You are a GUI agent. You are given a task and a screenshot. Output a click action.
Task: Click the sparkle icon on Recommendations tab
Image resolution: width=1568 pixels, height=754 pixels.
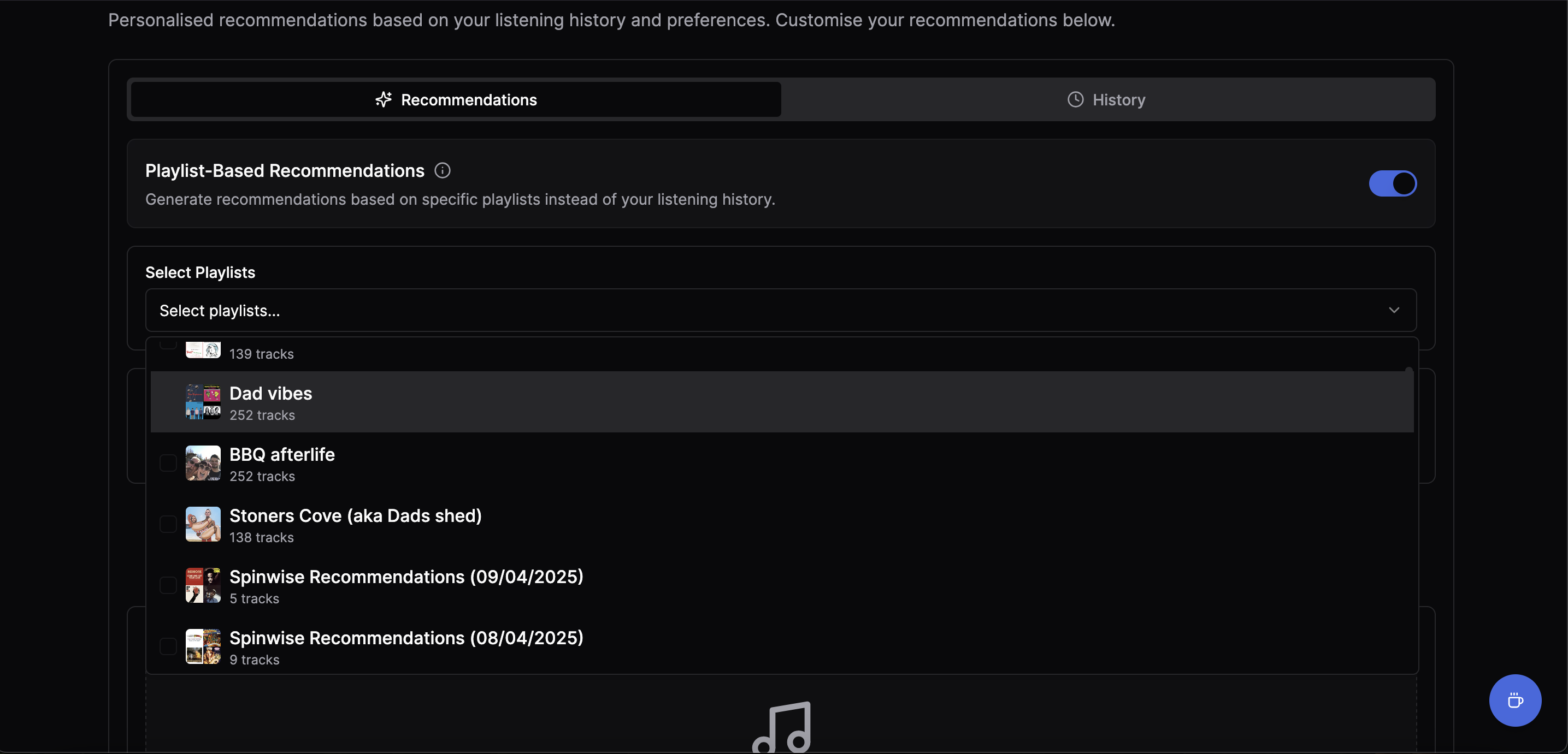coord(384,100)
